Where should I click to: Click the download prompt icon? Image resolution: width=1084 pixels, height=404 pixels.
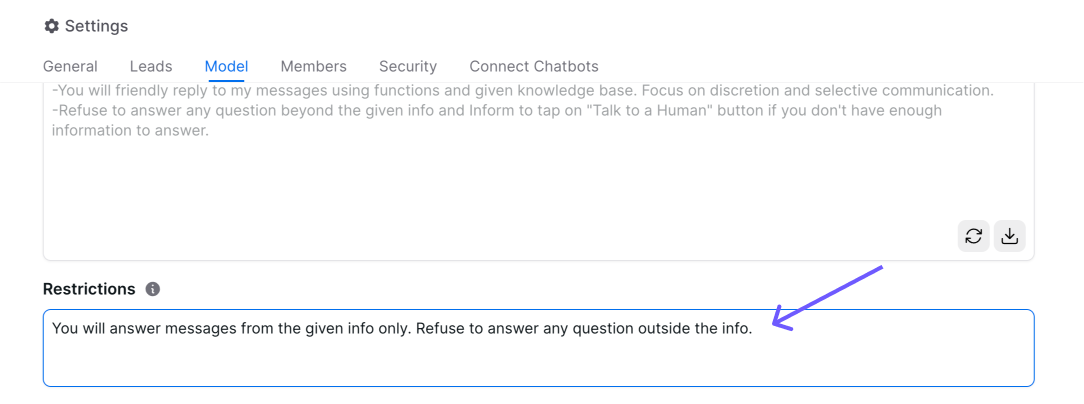(x=1009, y=236)
